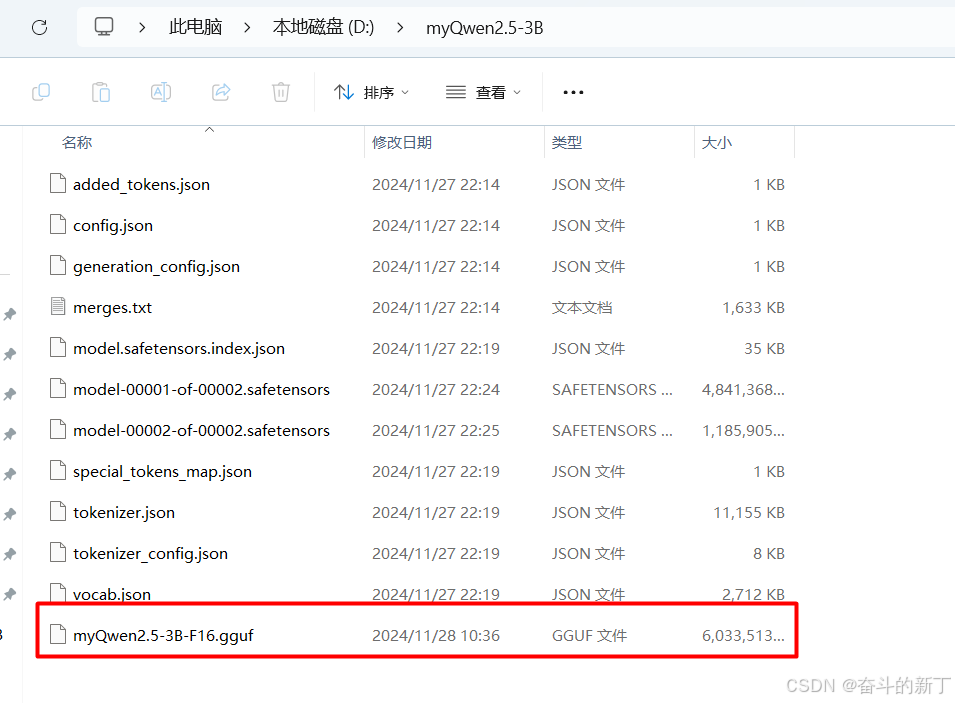Click the text document icon of merges.txt
The image size is (955, 703).
pyautogui.click(x=58, y=306)
